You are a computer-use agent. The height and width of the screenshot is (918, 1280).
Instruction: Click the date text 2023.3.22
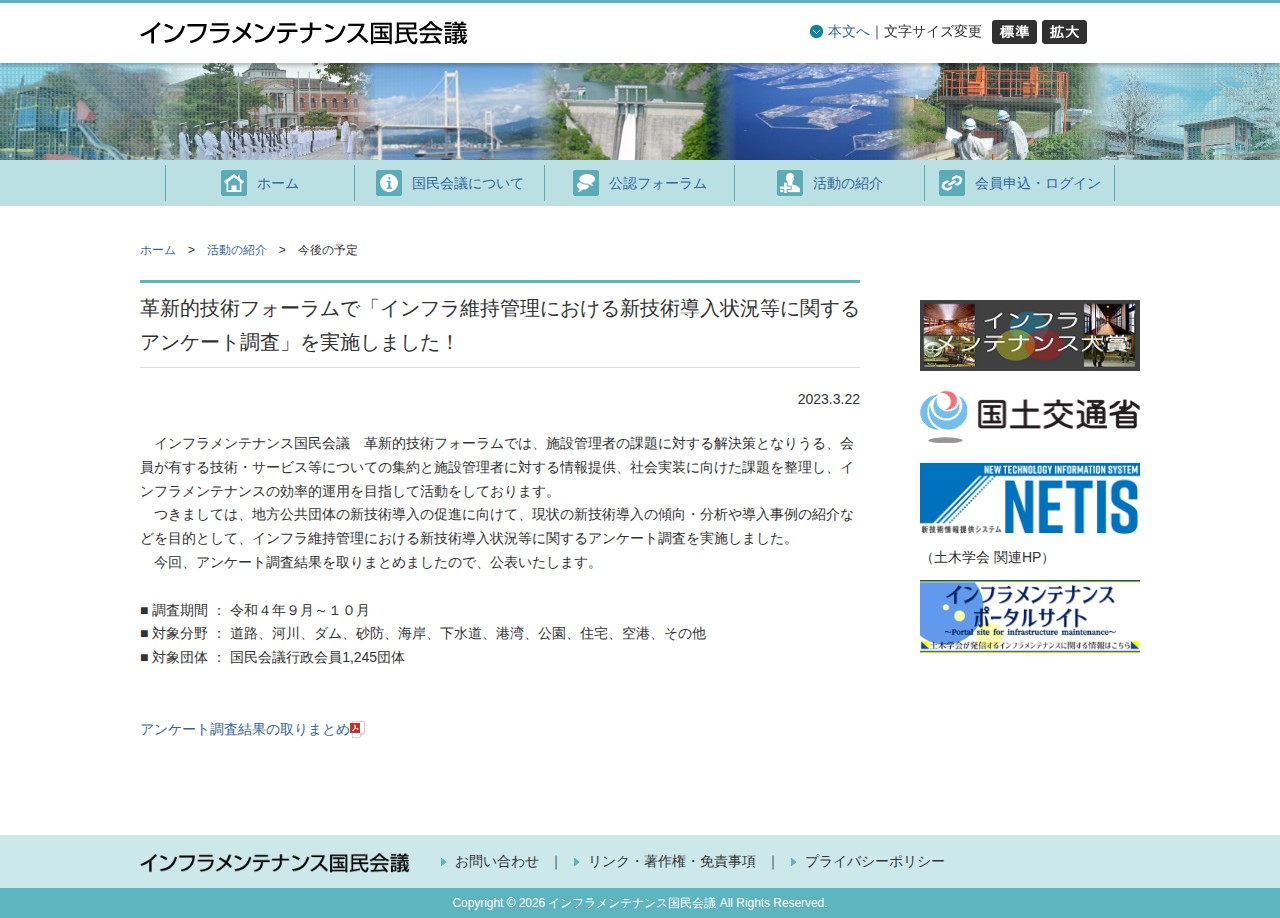(829, 399)
